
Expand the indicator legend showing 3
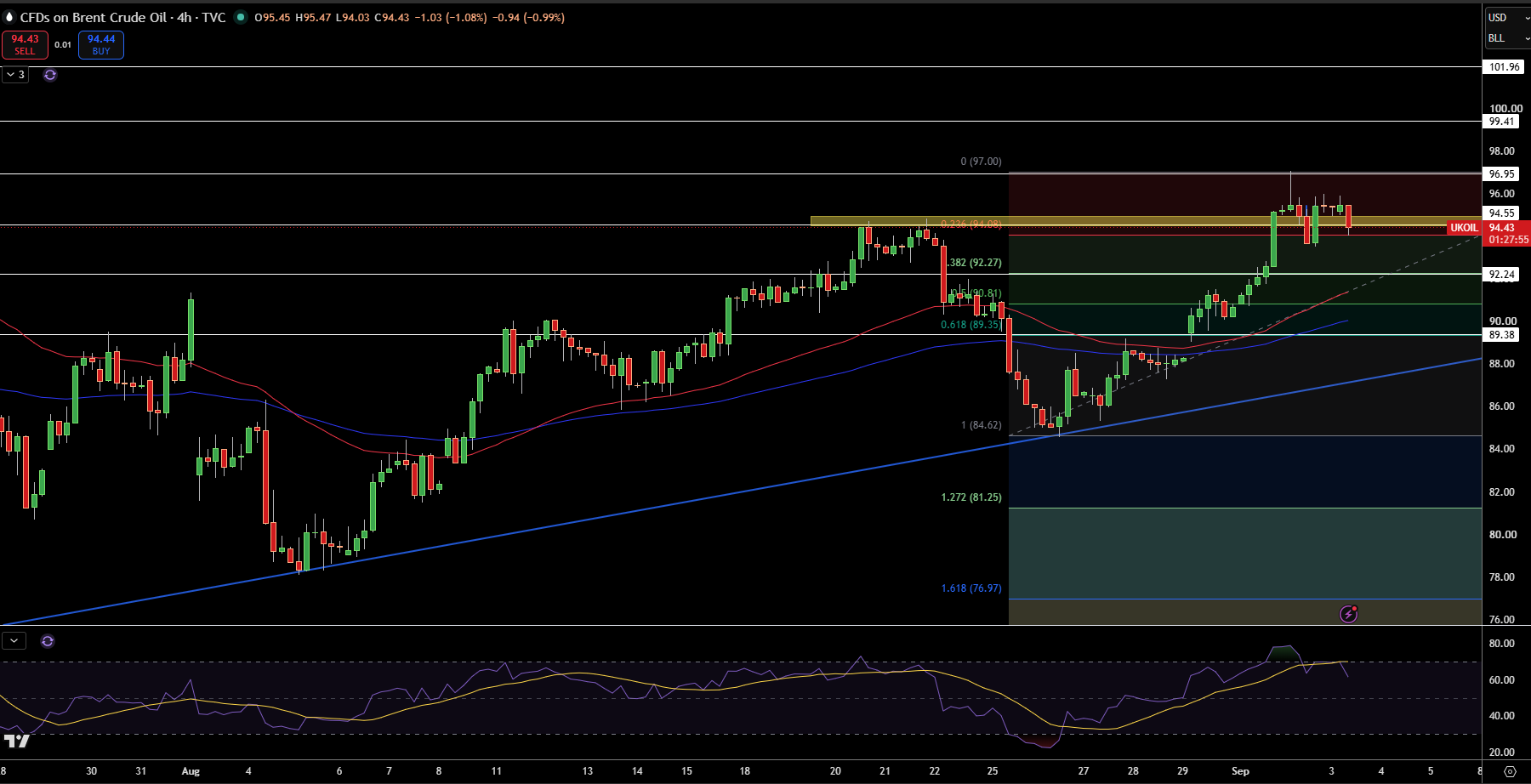16,75
